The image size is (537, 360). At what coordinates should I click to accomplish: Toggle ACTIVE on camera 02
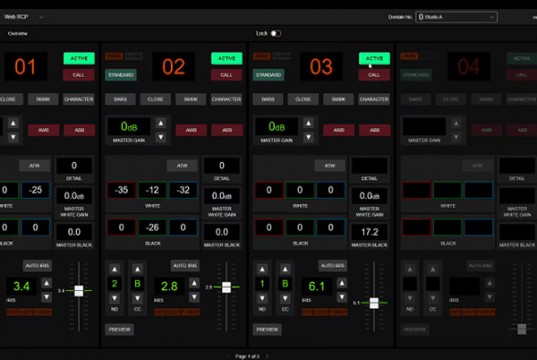[x=227, y=58]
